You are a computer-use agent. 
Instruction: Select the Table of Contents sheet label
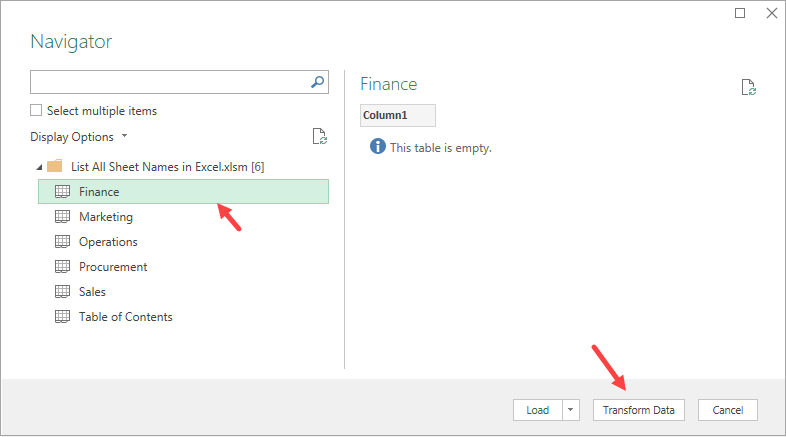pyautogui.click(x=126, y=317)
